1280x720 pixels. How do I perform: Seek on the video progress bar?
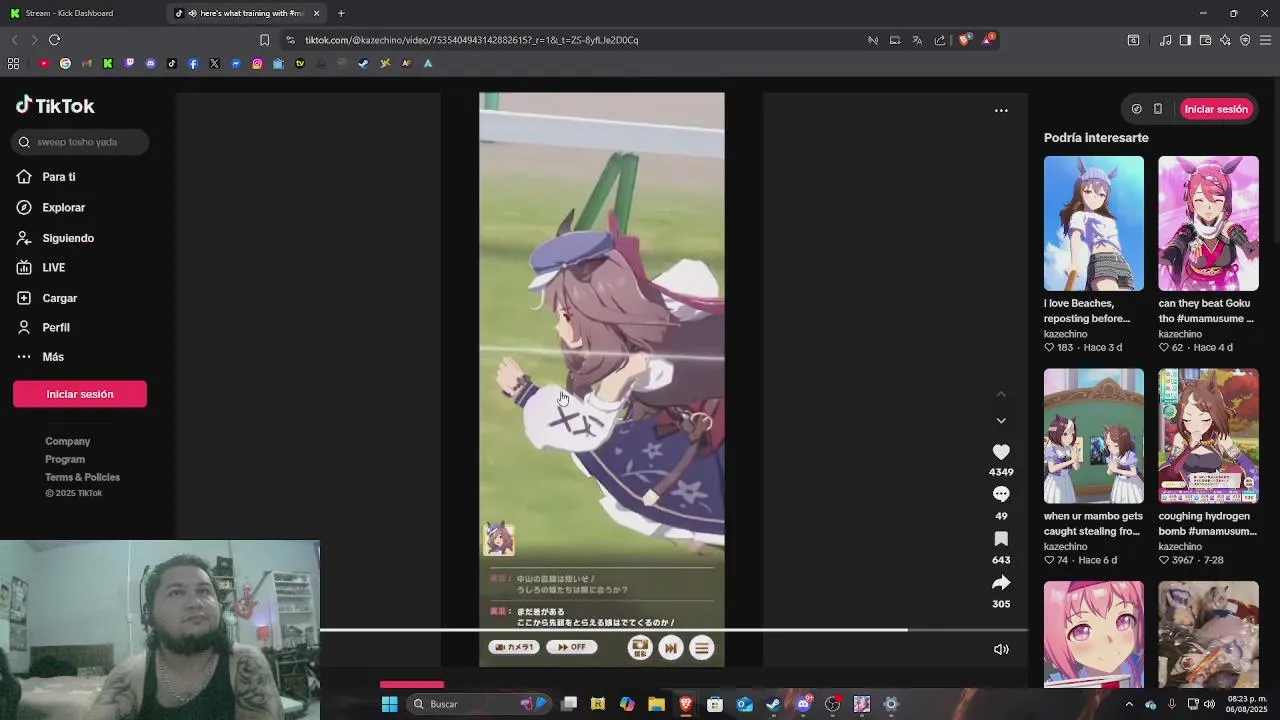(673, 630)
